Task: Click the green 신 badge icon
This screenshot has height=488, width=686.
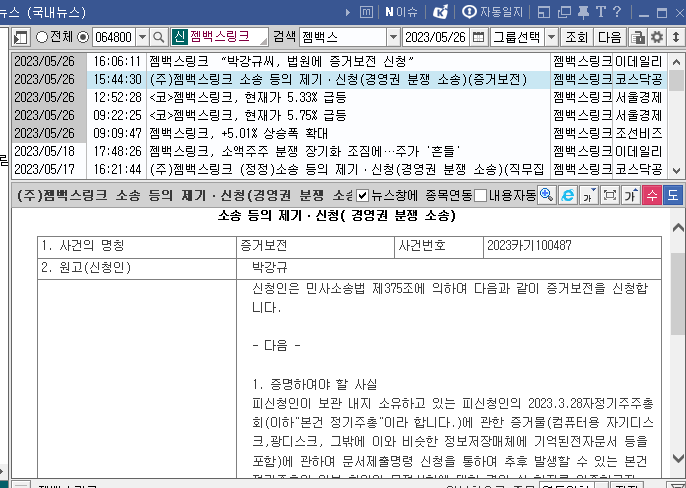Action: (179, 37)
